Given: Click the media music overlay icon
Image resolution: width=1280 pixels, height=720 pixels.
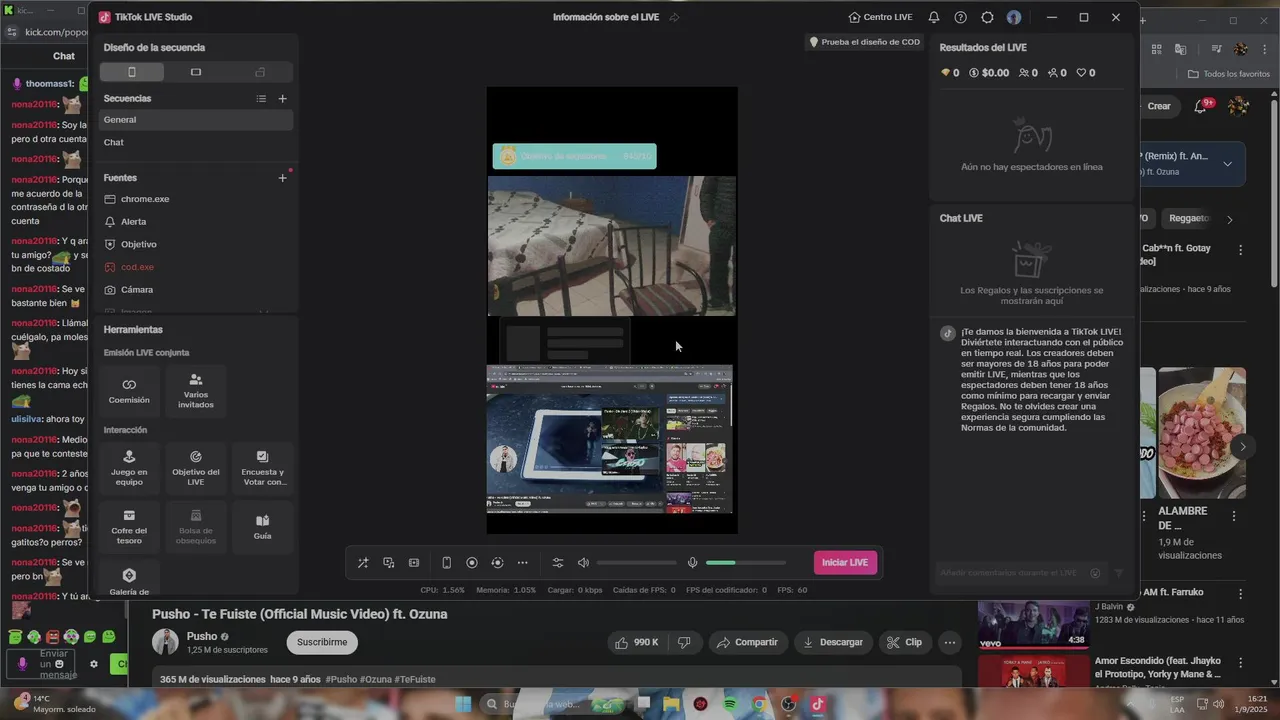Looking at the screenshot, I should 388,563.
